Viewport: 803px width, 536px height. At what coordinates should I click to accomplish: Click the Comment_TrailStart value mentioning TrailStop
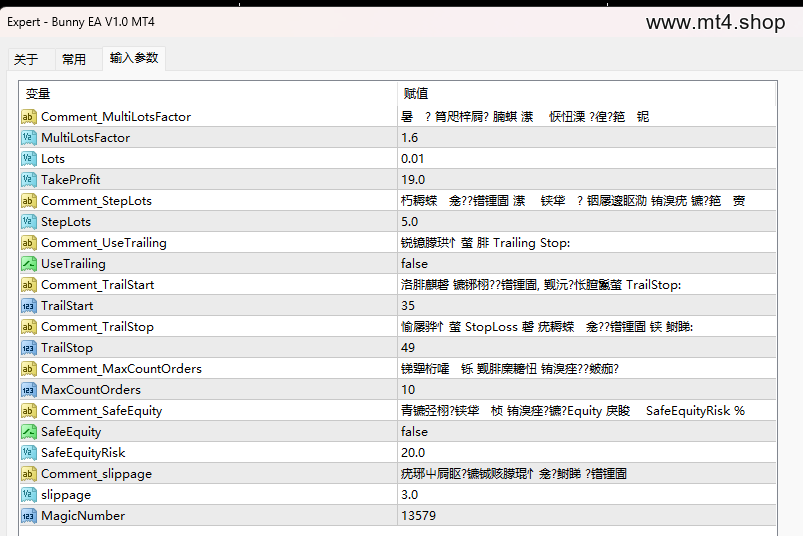click(x=541, y=285)
